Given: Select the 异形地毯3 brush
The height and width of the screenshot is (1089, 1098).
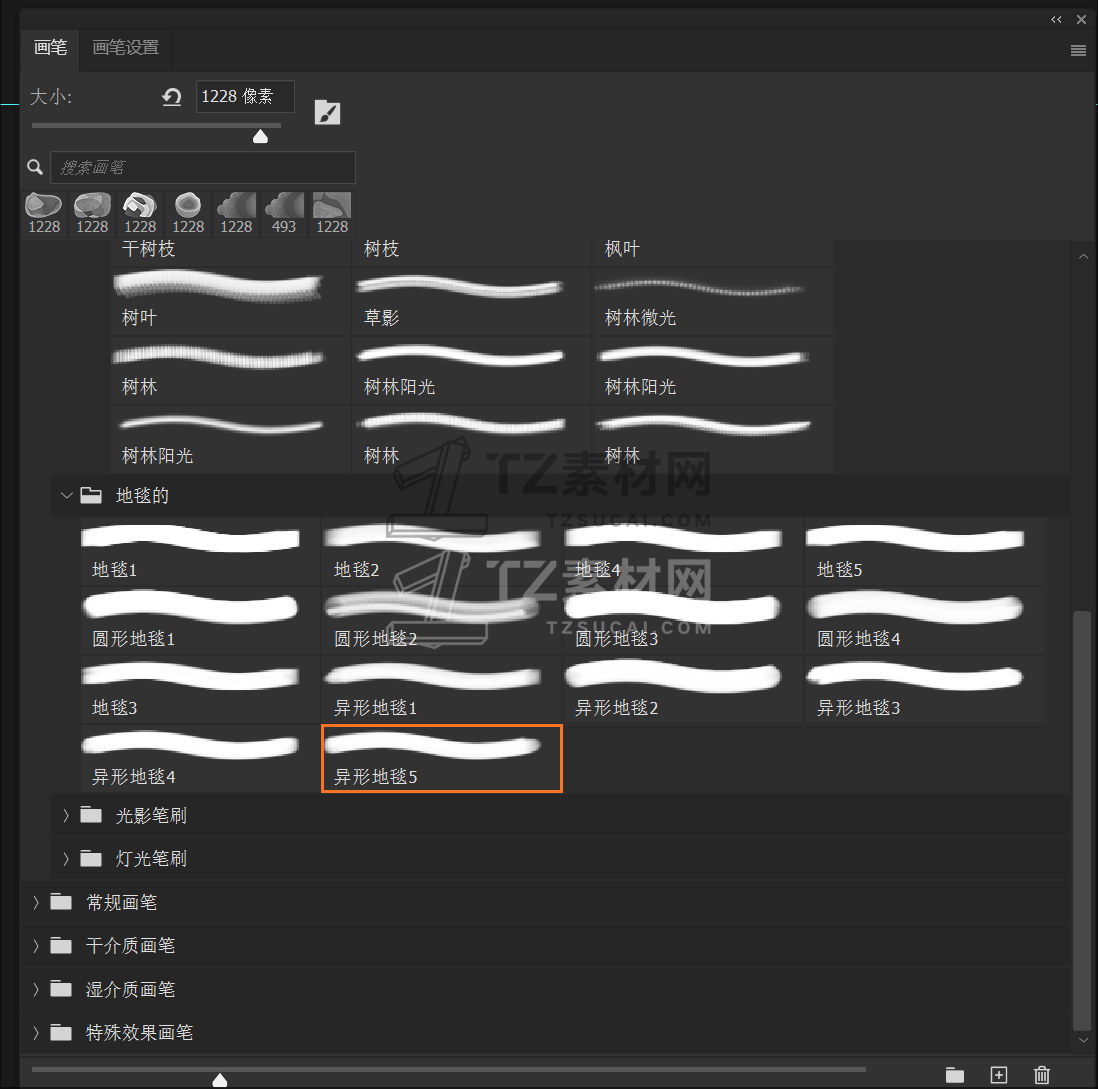Looking at the screenshot, I should pyautogui.click(x=925, y=690).
